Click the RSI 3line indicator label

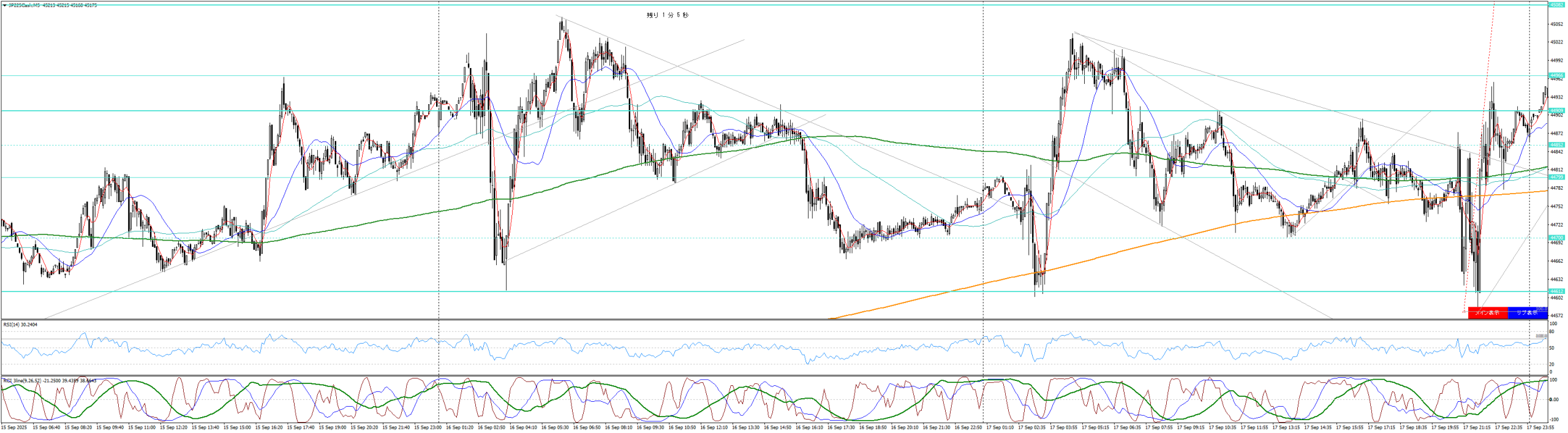[49, 381]
